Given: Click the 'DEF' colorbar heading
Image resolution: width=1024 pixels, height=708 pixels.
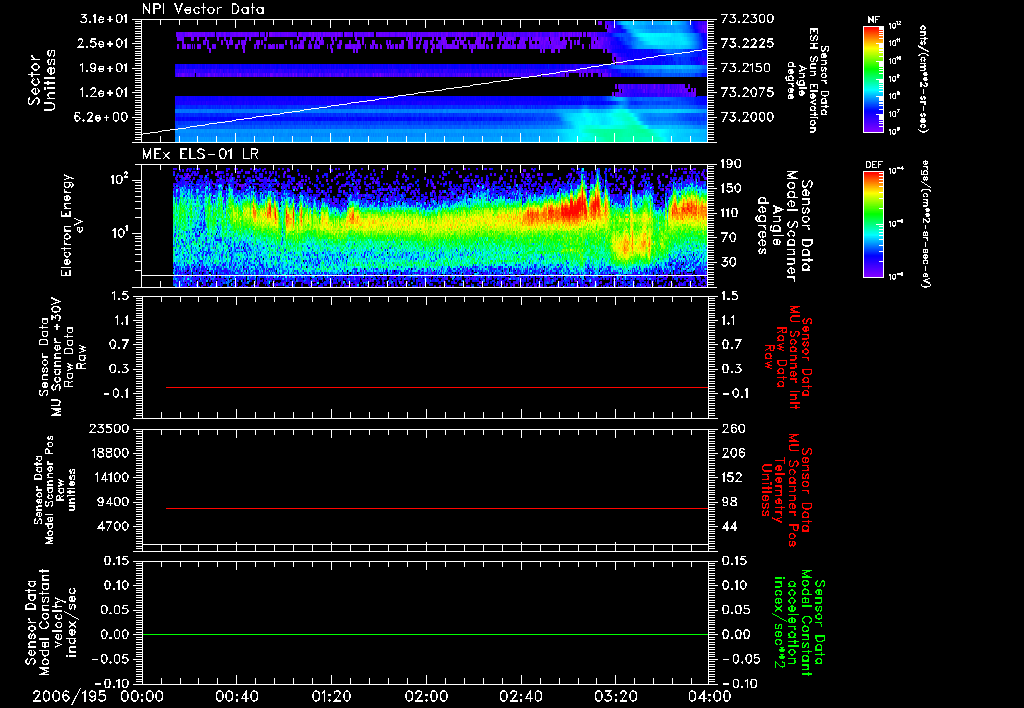Looking at the screenshot, I should [x=873, y=165].
